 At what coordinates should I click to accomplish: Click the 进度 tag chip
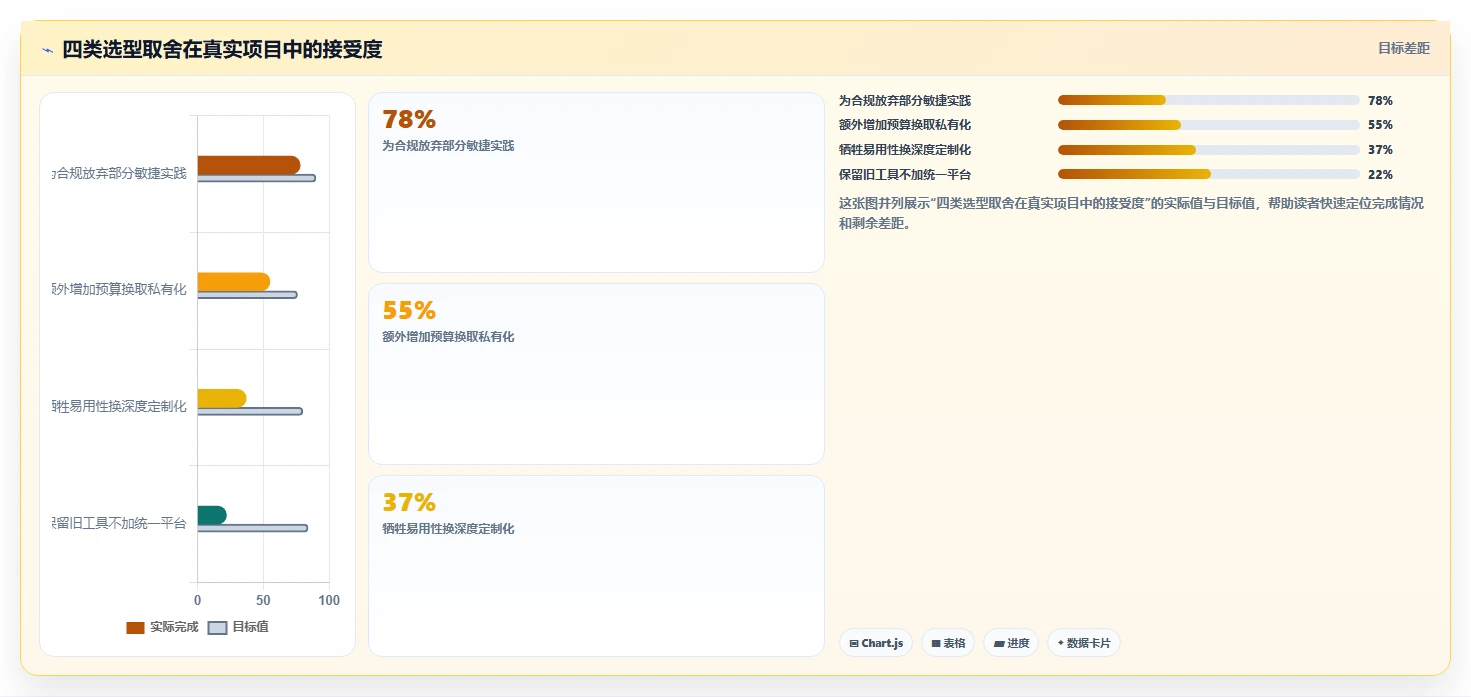tap(1012, 643)
